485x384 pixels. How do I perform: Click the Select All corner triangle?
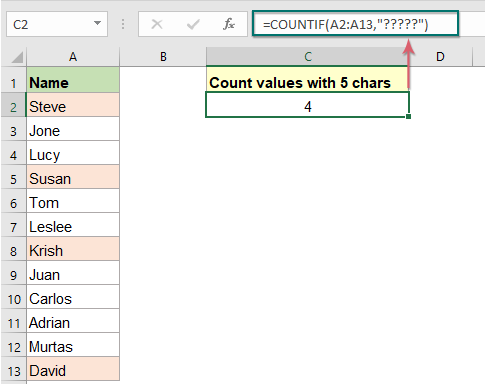pyautogui.click(x=17, y=57)
